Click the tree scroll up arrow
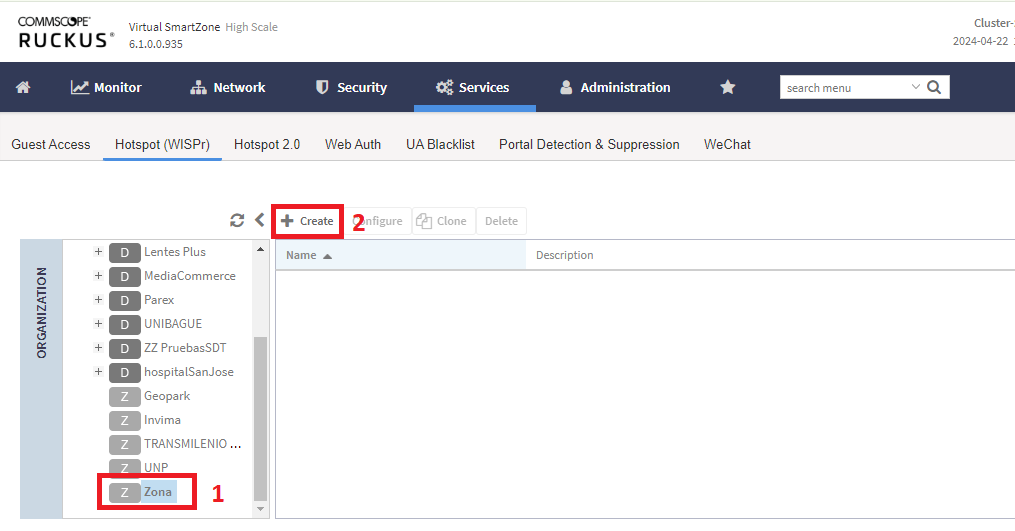 point(260,249)
